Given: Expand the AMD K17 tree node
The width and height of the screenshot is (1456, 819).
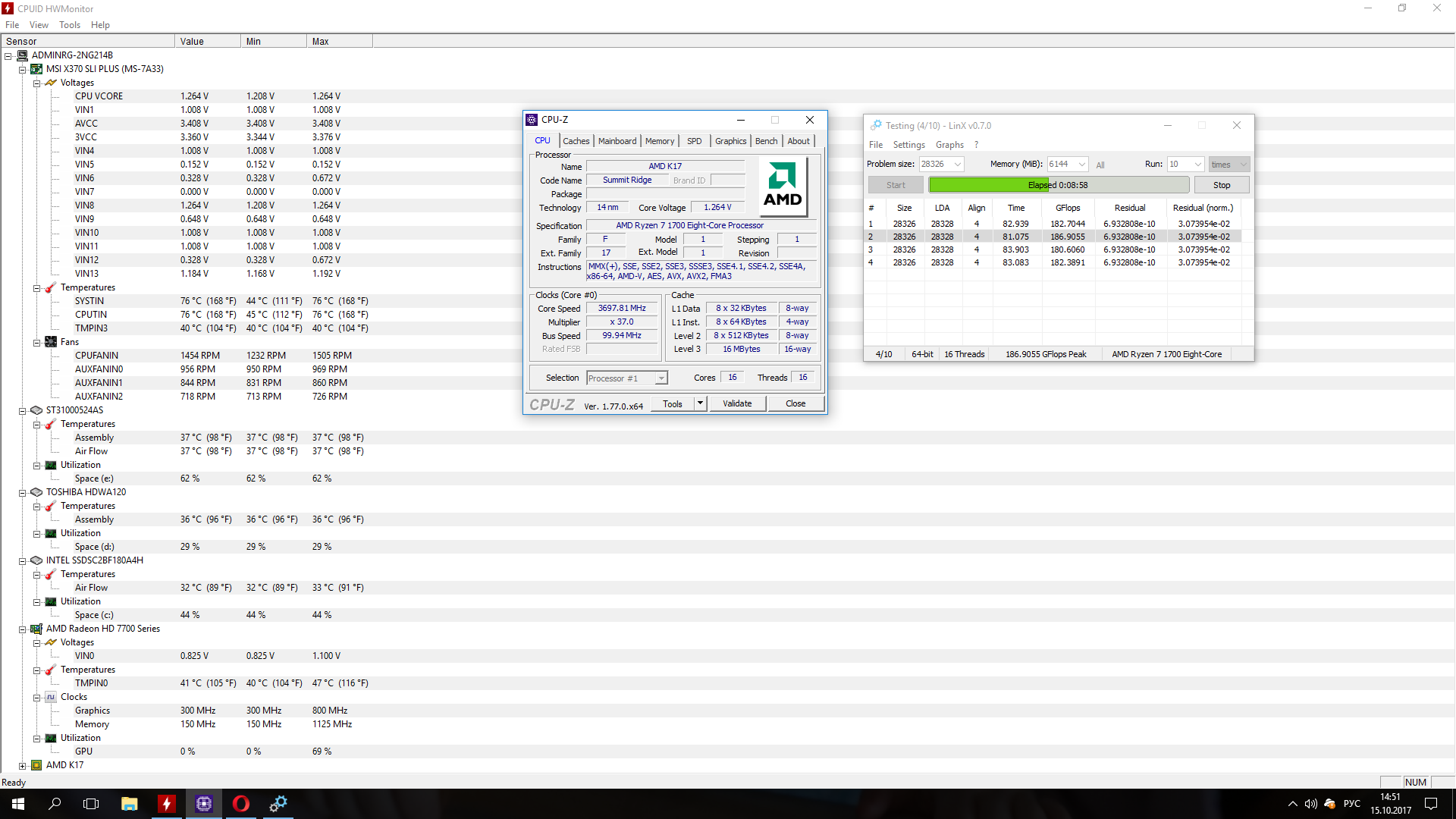Looking at the screenshot, I should 22,766.
